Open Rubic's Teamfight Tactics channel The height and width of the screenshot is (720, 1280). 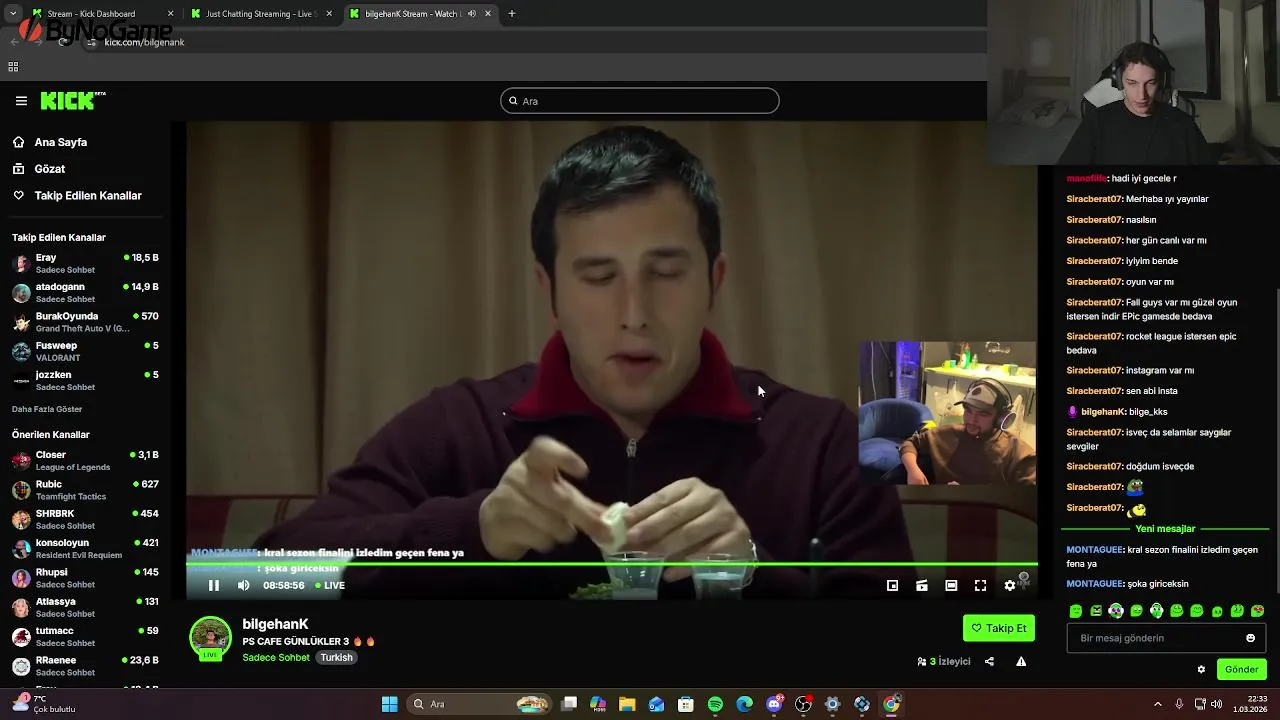pyautogui.click(x=85, y=490)
